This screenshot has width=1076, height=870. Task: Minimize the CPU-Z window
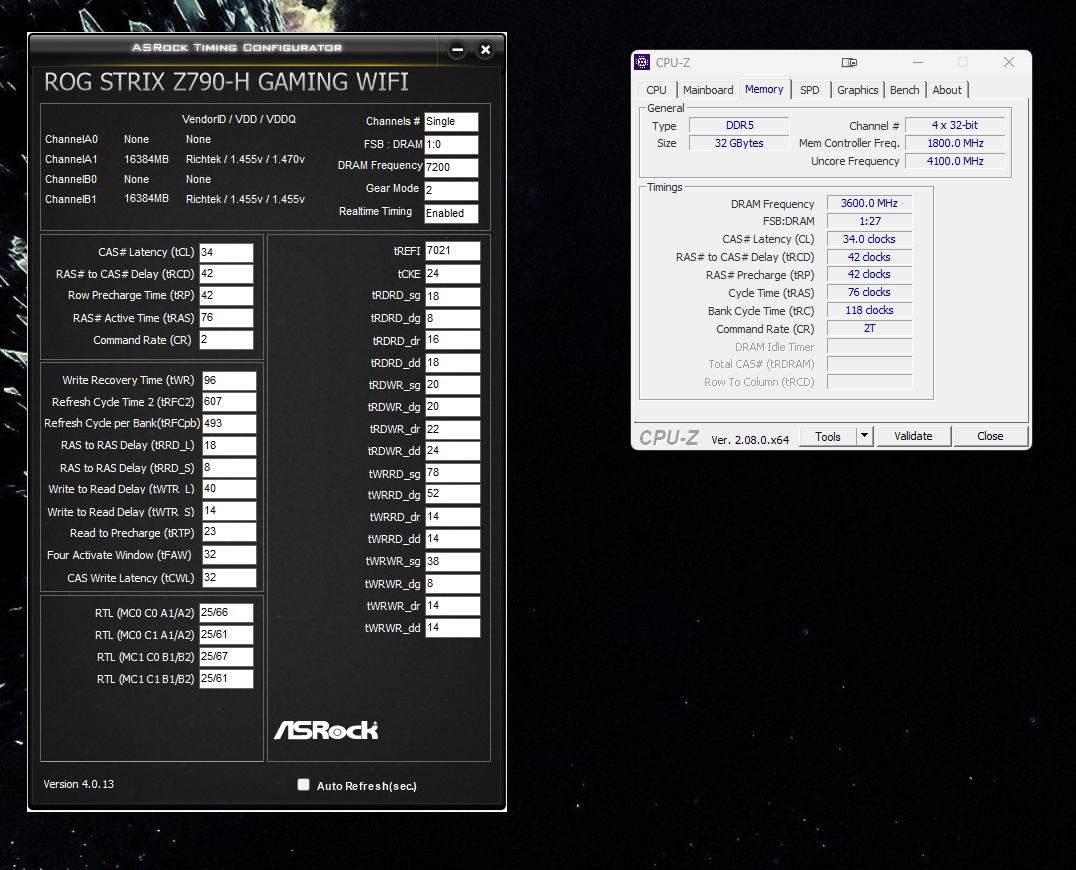click(x=917, y=62)
